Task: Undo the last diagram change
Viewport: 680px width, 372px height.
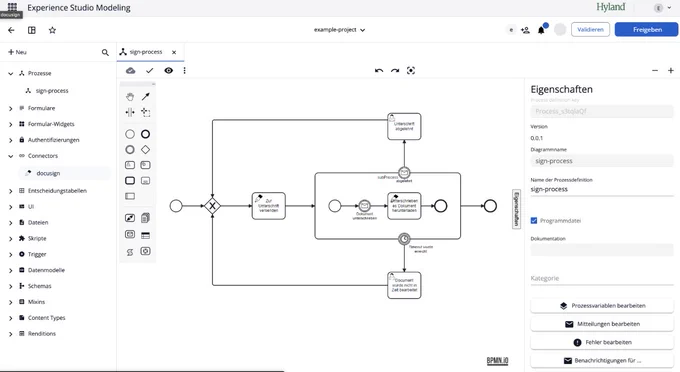Action: (379, 70)
